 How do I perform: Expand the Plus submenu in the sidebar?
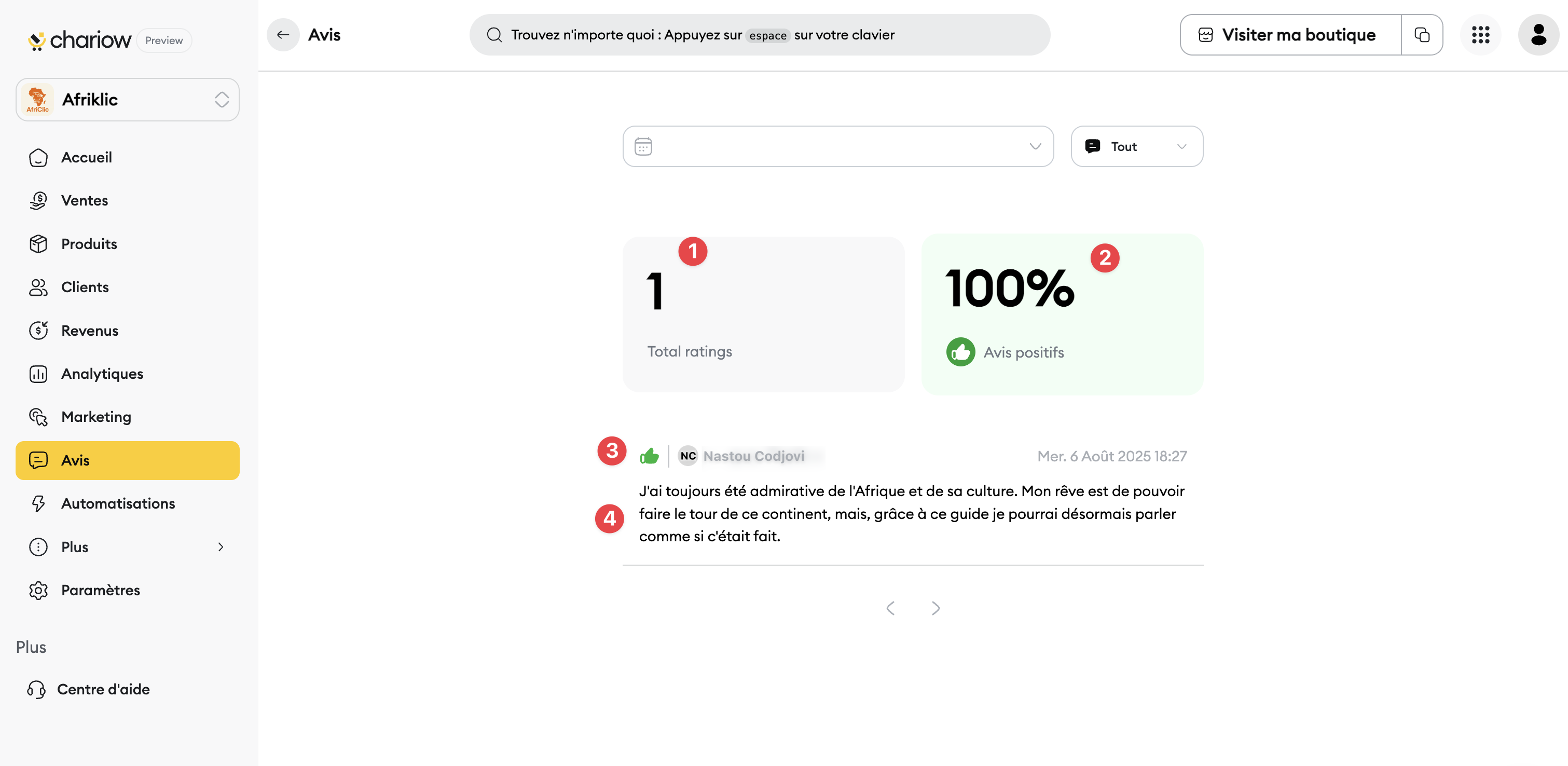click(128, 547)
